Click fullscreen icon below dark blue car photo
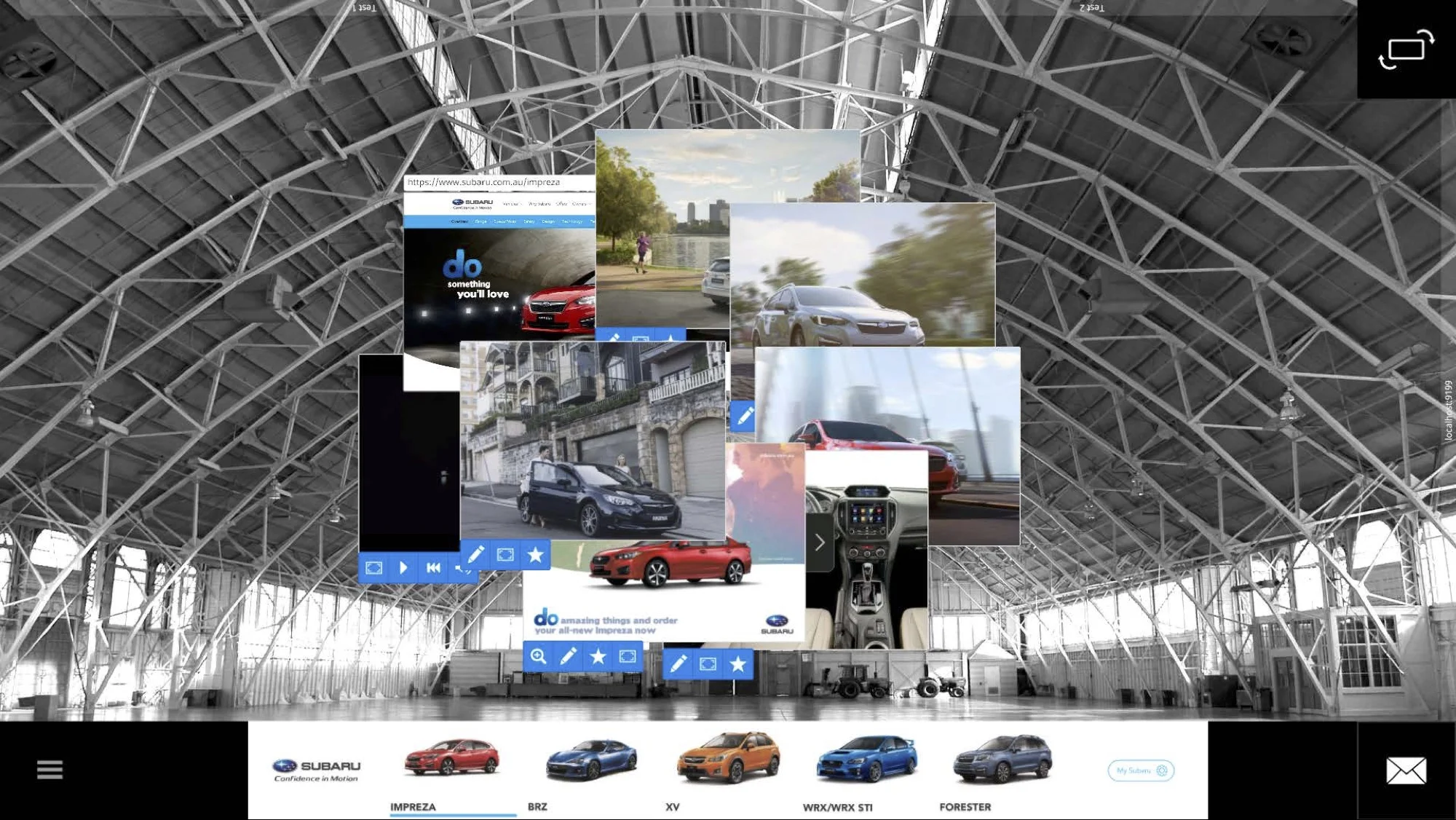Screen dimensions: 1456x820 (505, 555)
